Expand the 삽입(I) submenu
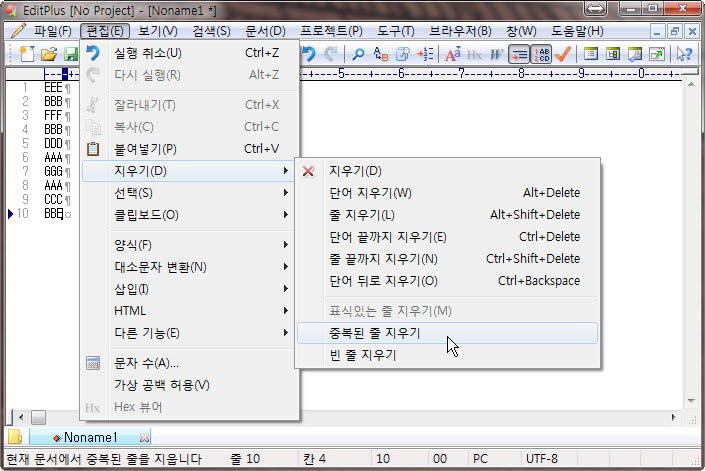 pyautogui.click(x=190, y=289)
